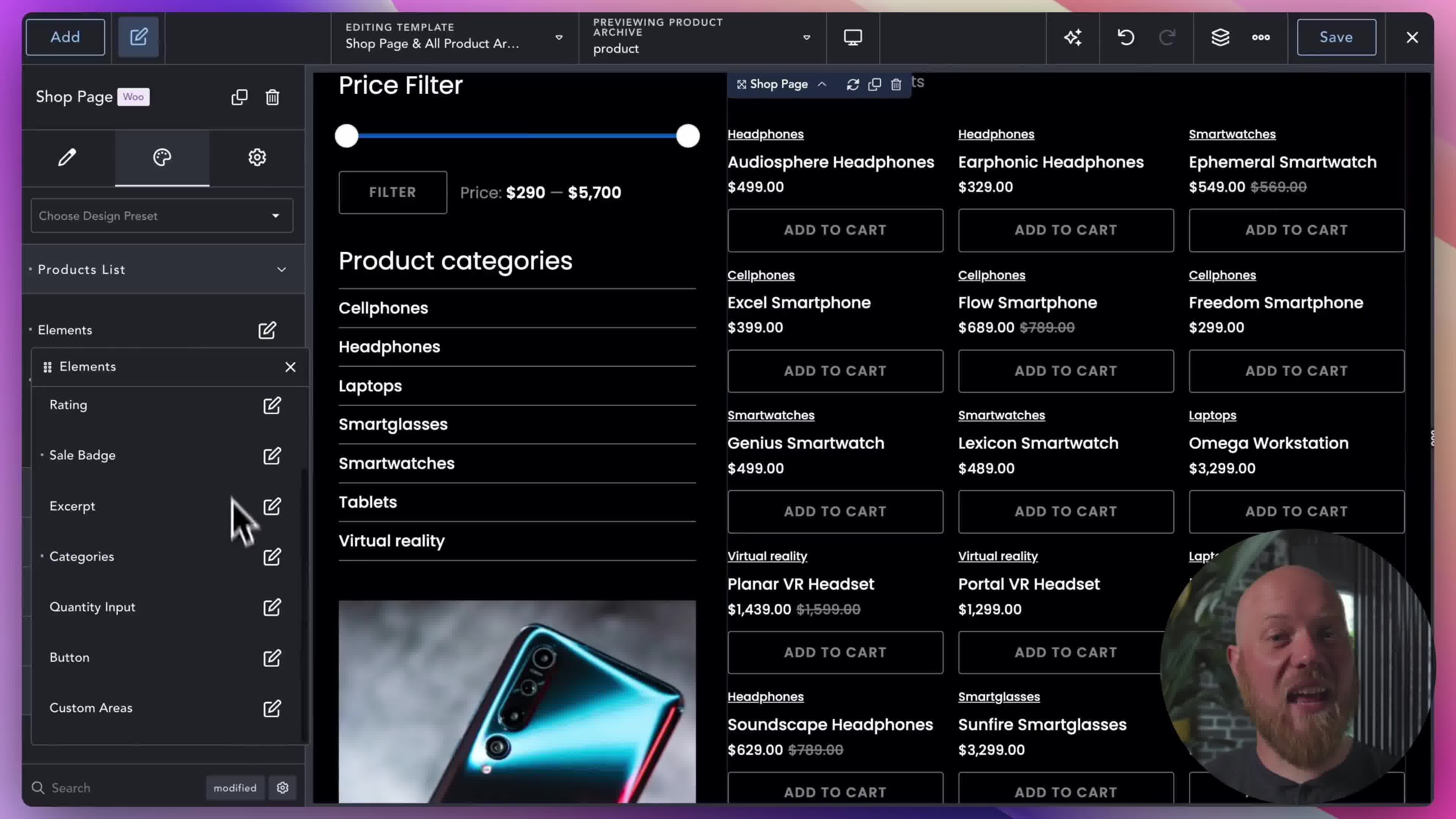This screenshot has width=1456, height=819.
Task: Delete the Shop Page element in sidebar
Action: pyautogui.click(x=273, y=97)
